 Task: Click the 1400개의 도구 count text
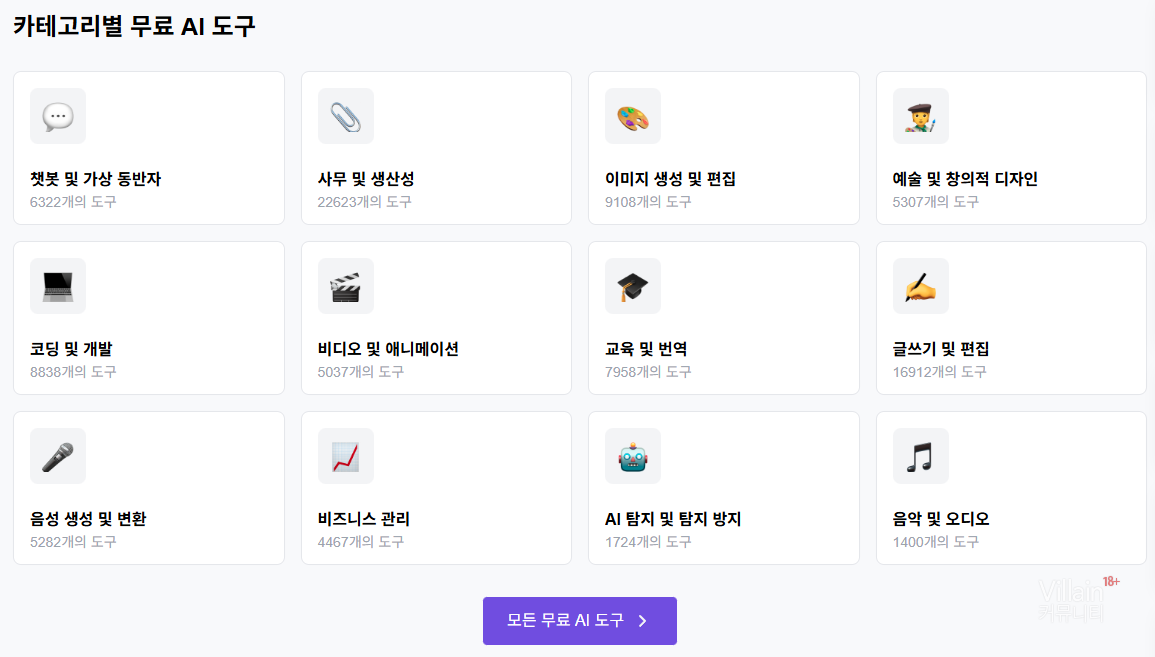tap(935, 542)
